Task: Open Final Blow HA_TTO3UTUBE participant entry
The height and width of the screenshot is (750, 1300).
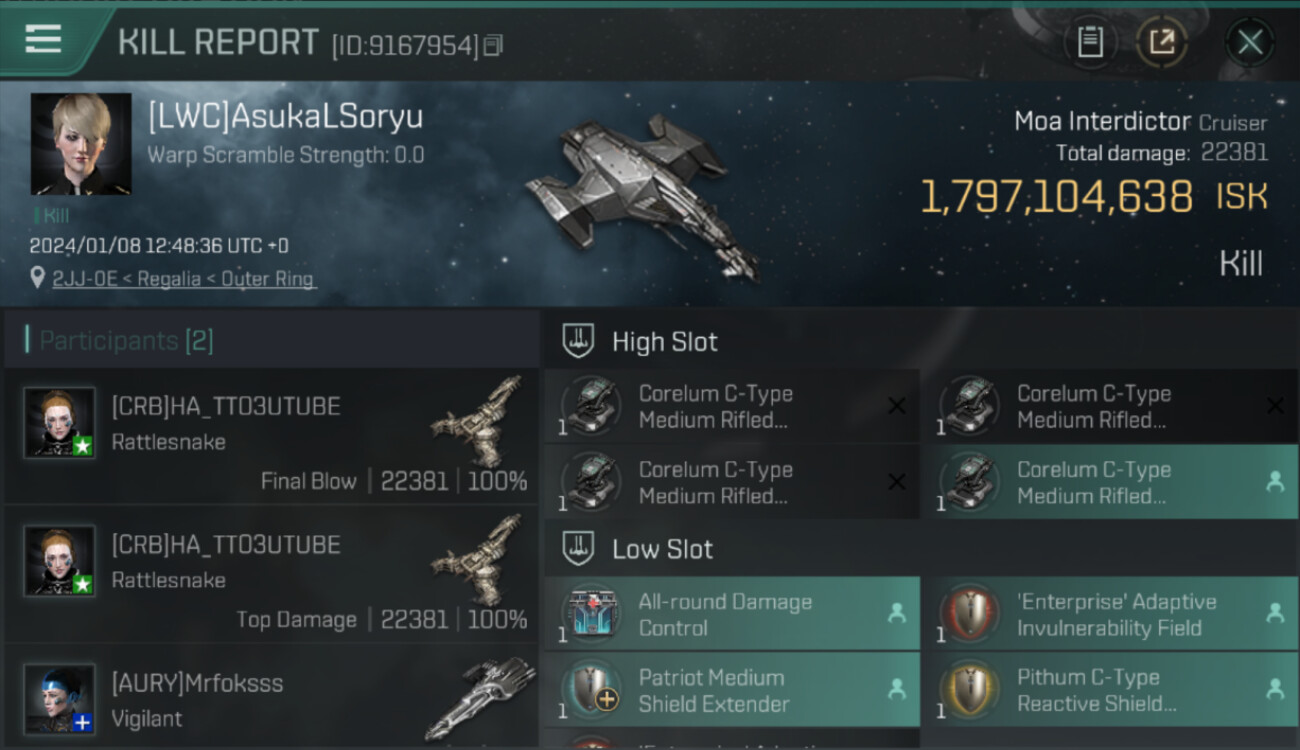Action: [x=271, y=435]
